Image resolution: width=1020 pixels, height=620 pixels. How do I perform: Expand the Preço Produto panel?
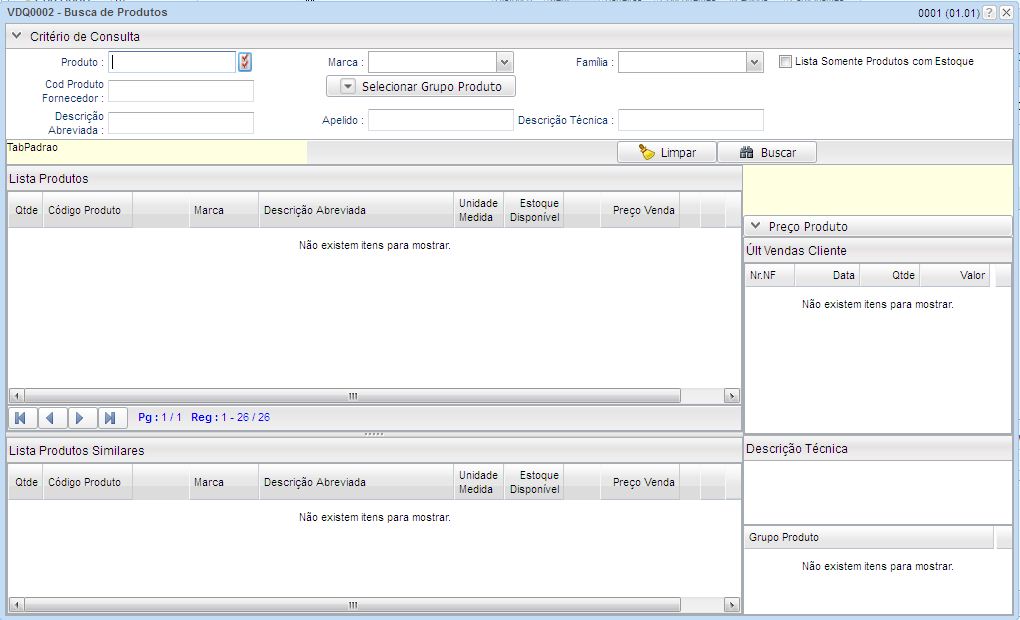tap(757, 225)
